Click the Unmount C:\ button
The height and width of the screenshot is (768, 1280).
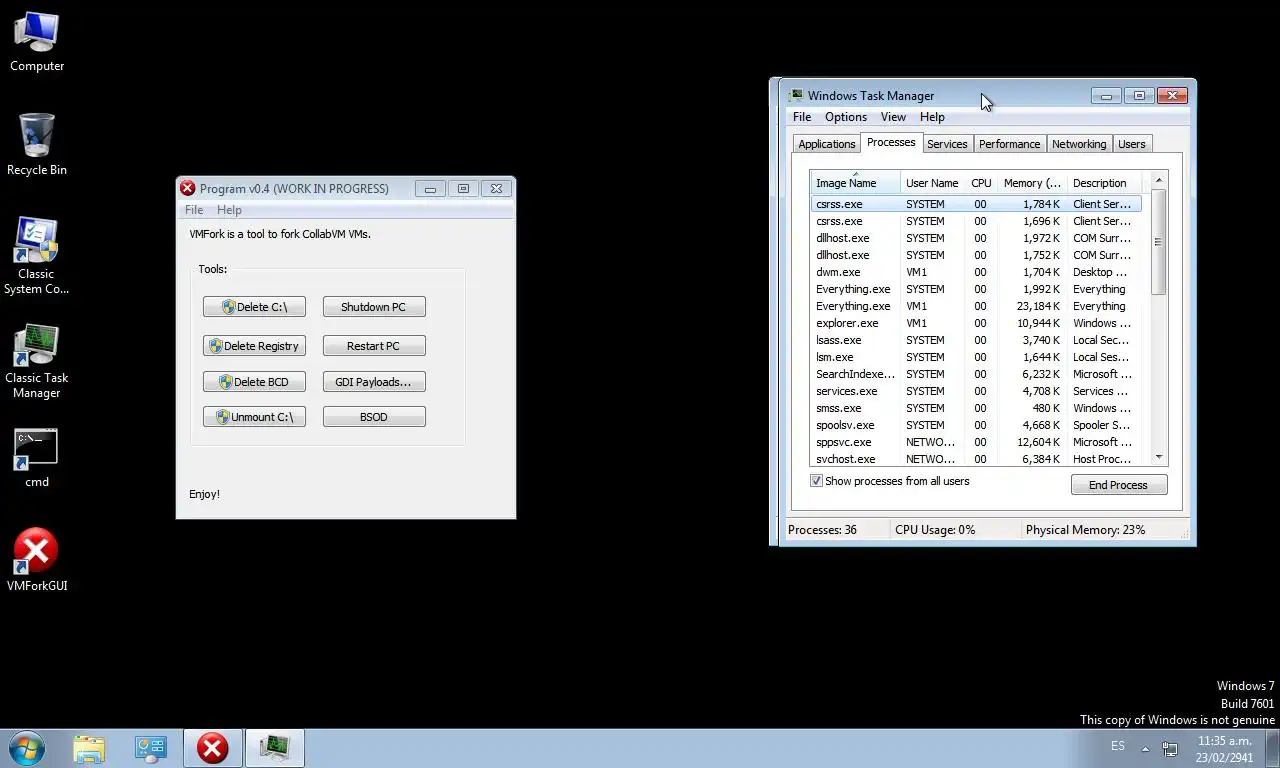(254, 417)
